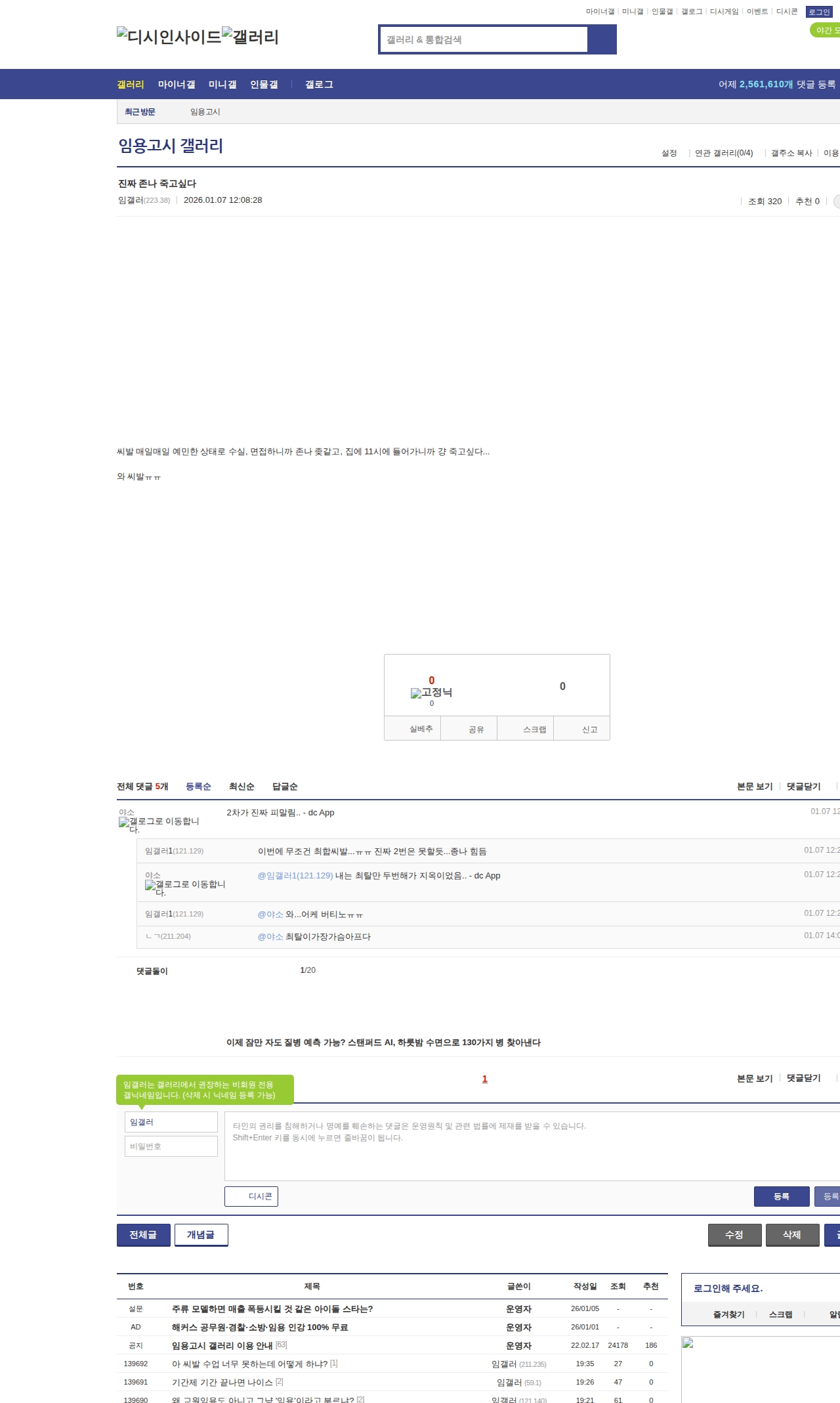Click @야소 mention in 최탈이가장가슴아프다 reply

(x=270, y=937)
